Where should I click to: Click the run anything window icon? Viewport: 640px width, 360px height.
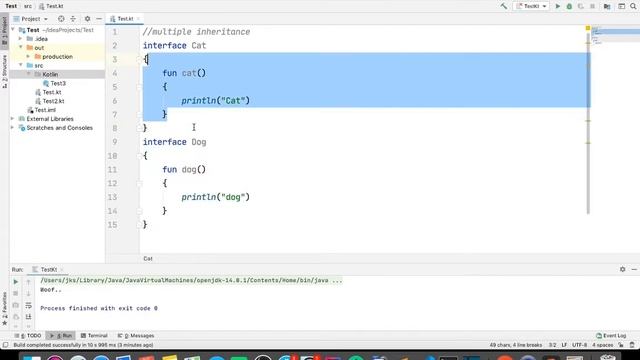(x=621, y=6)
